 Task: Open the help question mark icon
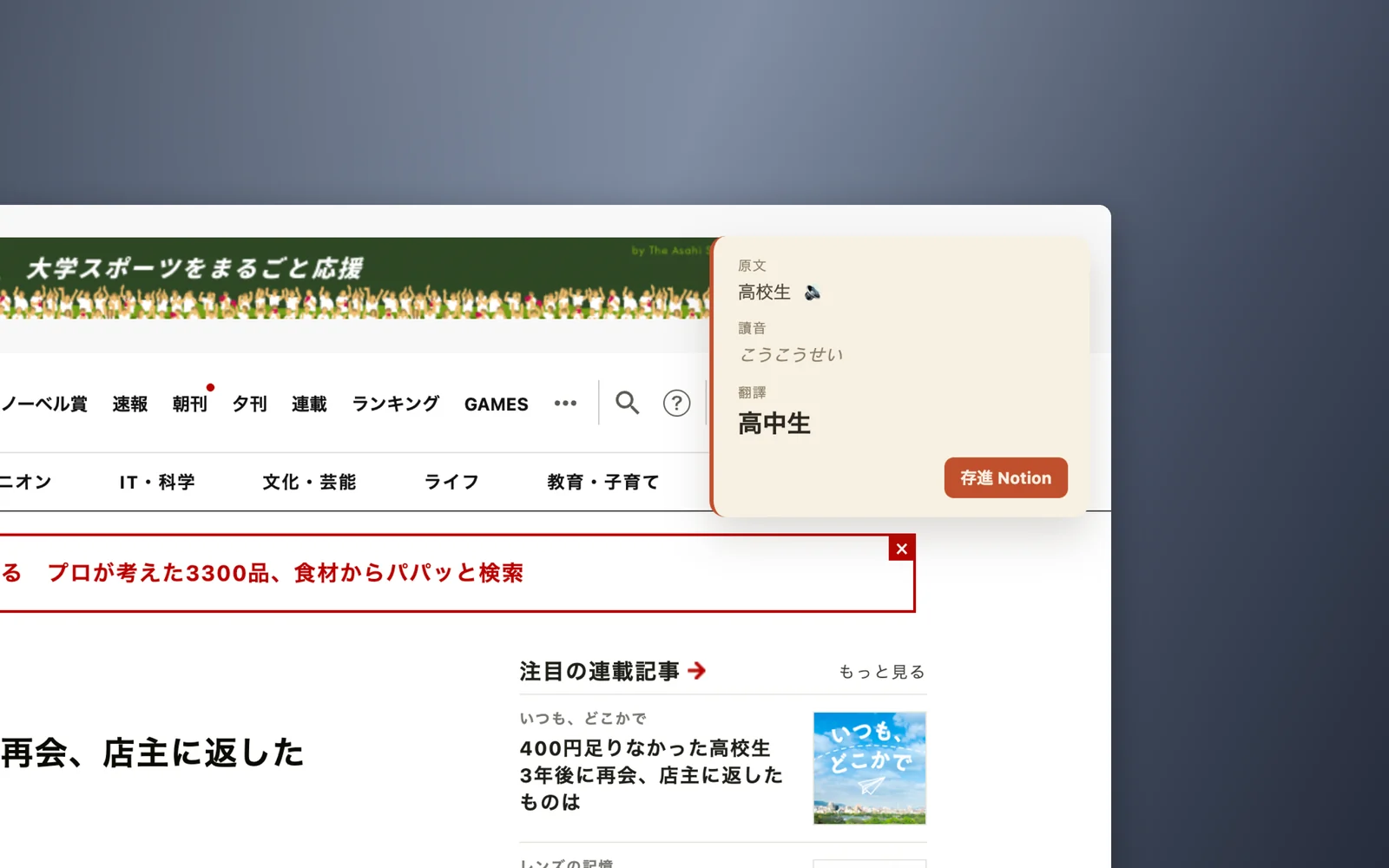pyautogui.click(x=676, y=403)
